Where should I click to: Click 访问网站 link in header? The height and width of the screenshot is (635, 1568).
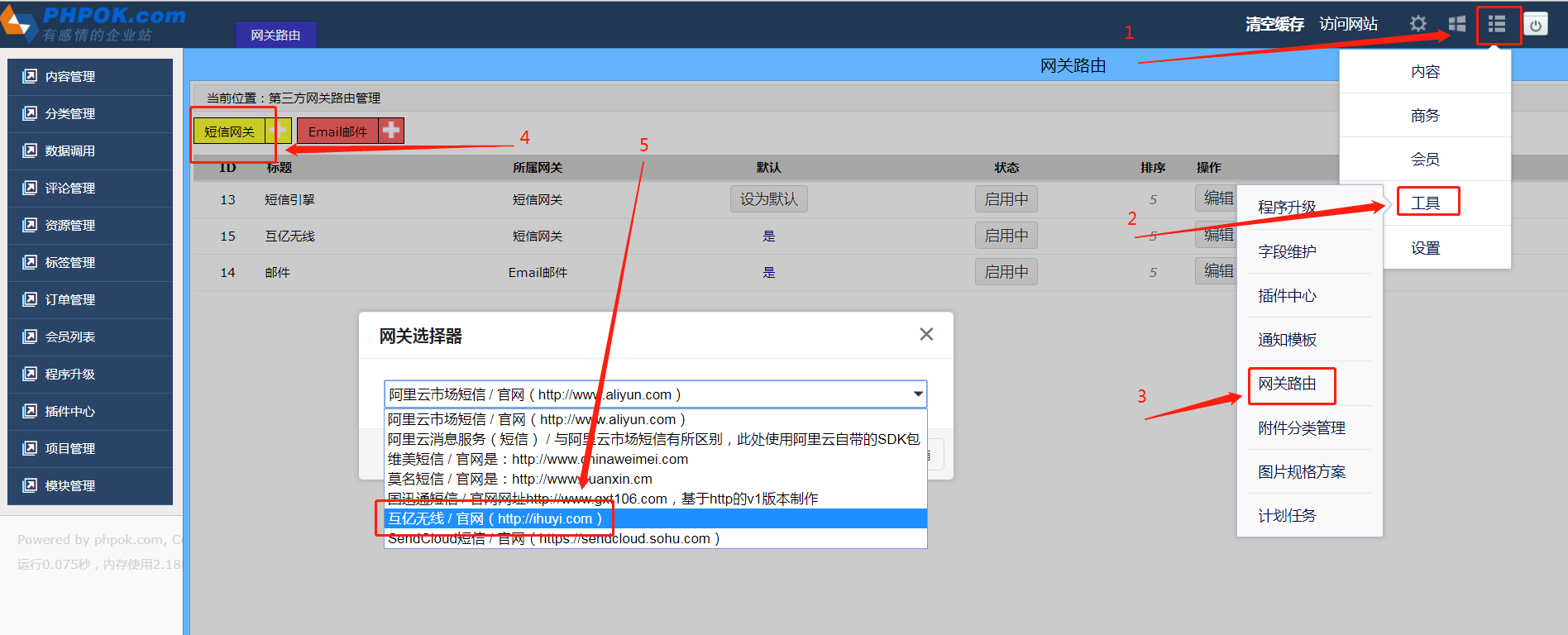coord(1348,25)
